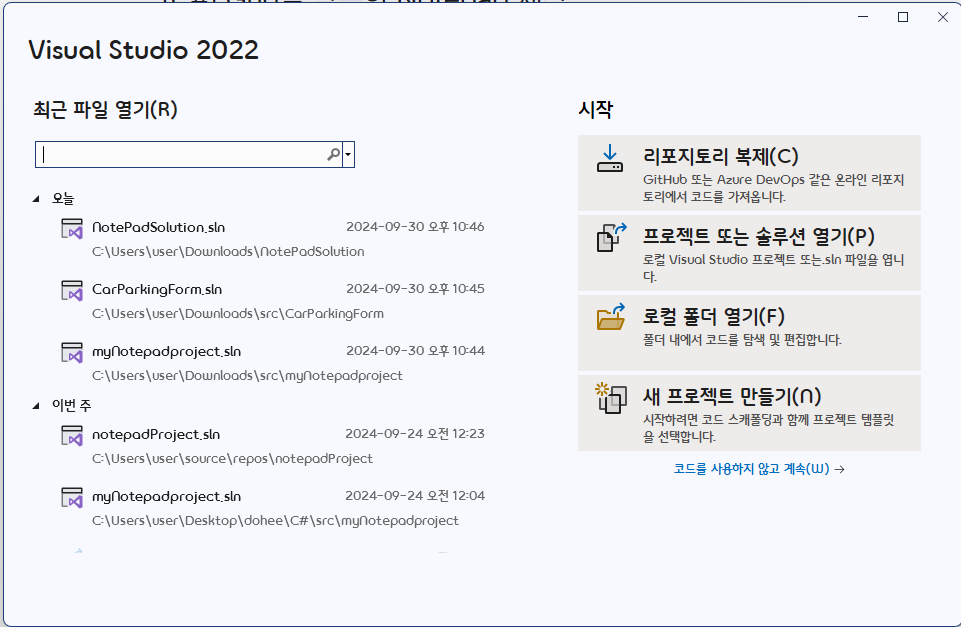Screen dimensions: 961x627
Task: Select the path C:\Users\user\Downloads\NotePadSolution
Action: (x=228, y=252)
